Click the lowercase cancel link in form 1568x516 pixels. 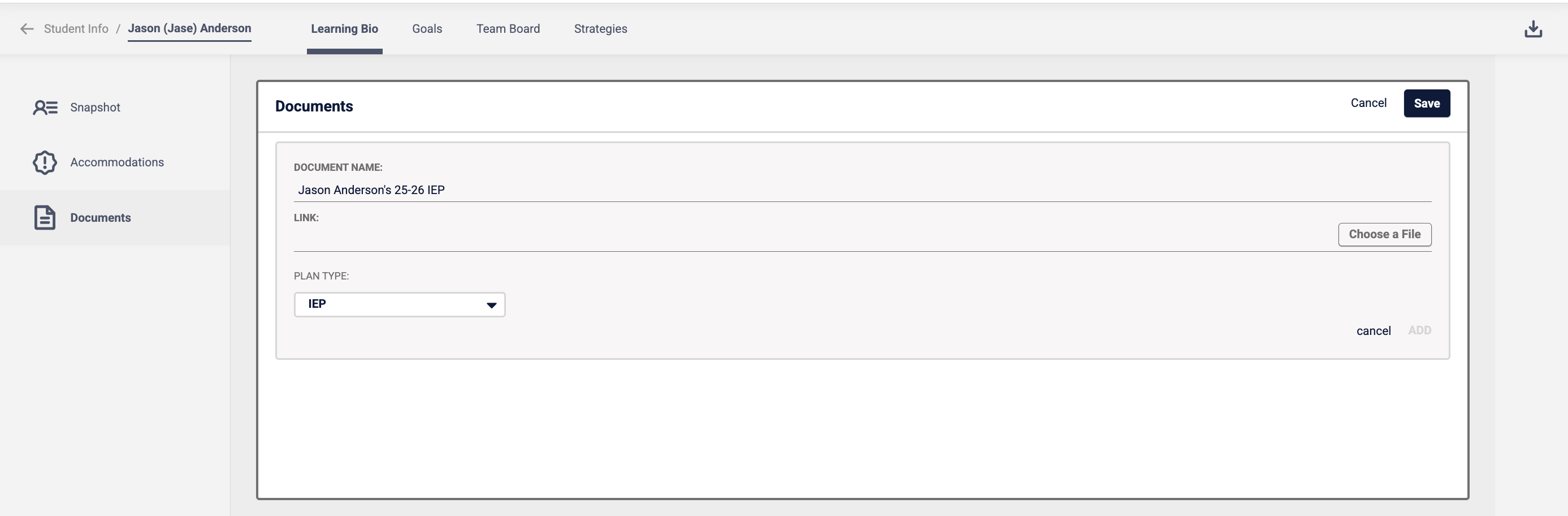click(x=1373, y=331)
